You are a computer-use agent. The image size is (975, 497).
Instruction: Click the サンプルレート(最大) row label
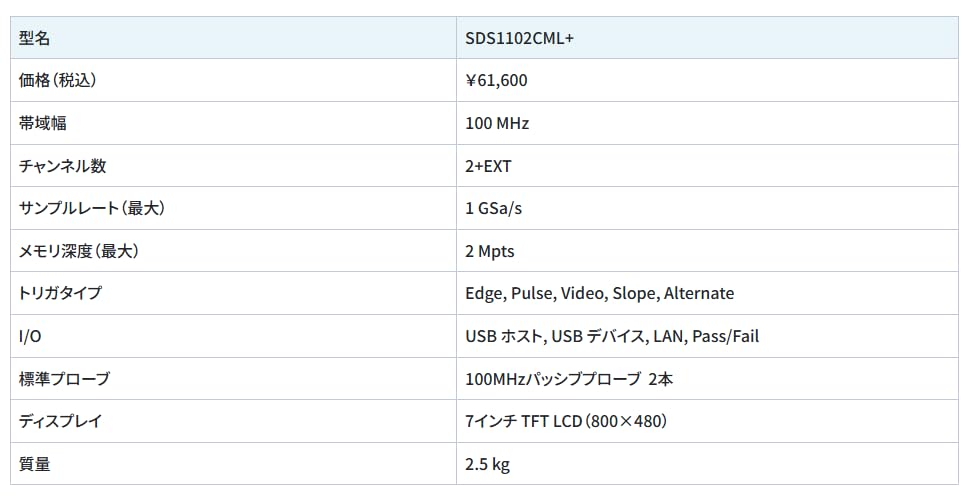pyautogui.click(x=91, y=208)
